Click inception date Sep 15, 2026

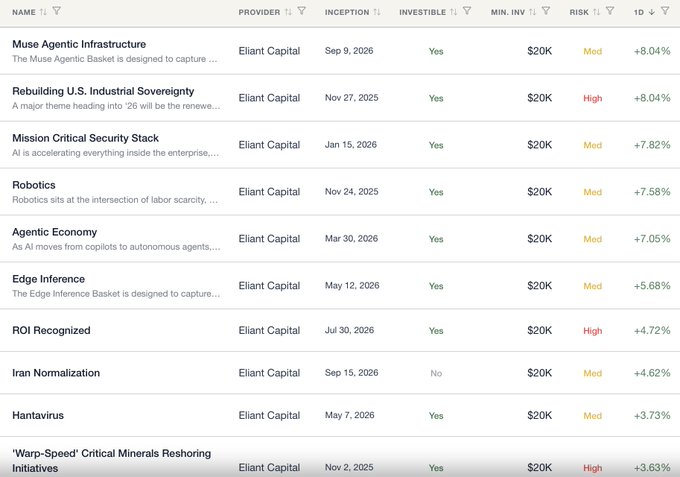tap(352, 373)
